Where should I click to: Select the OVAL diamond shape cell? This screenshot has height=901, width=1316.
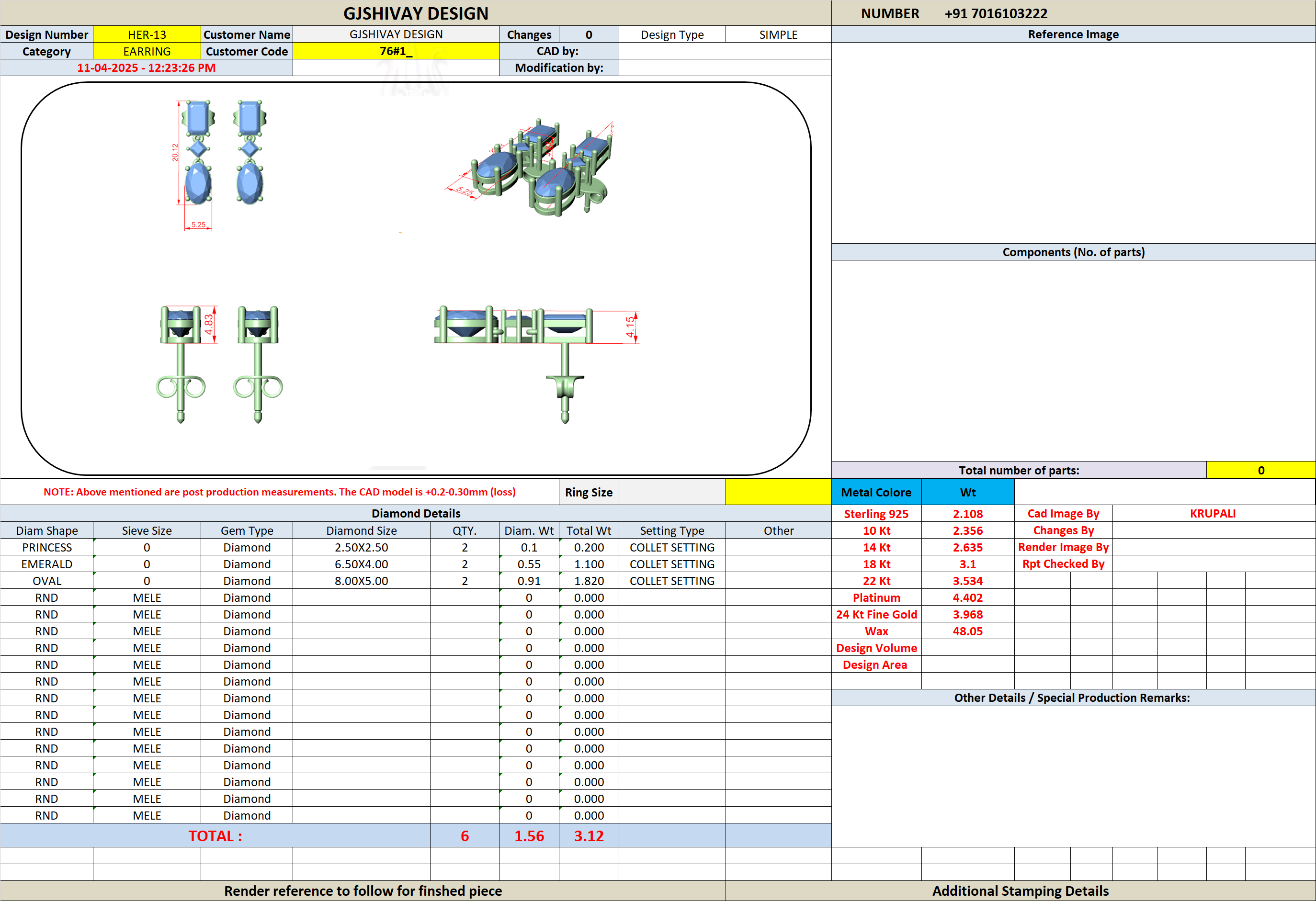(47, 581)
